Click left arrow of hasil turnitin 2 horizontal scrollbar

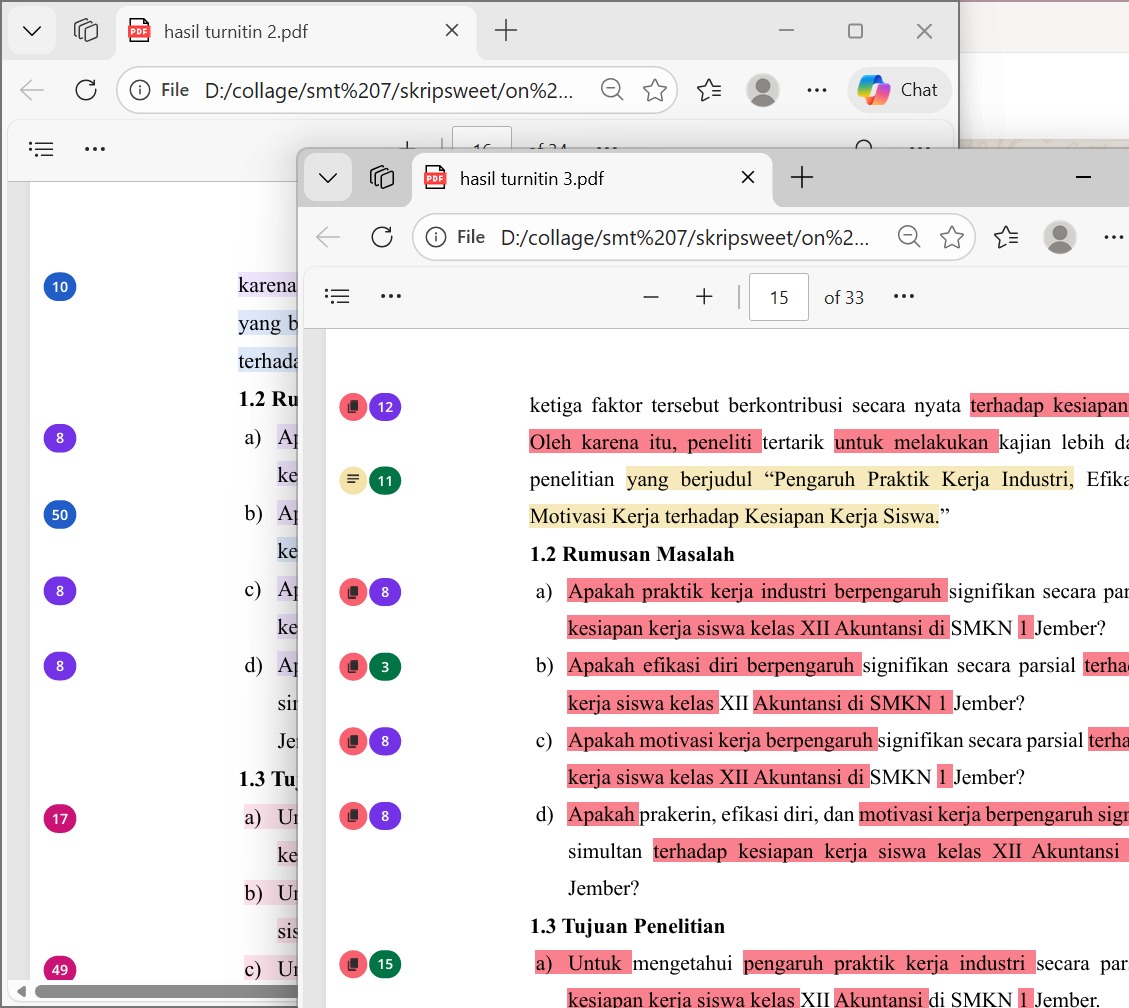(22, 991)
